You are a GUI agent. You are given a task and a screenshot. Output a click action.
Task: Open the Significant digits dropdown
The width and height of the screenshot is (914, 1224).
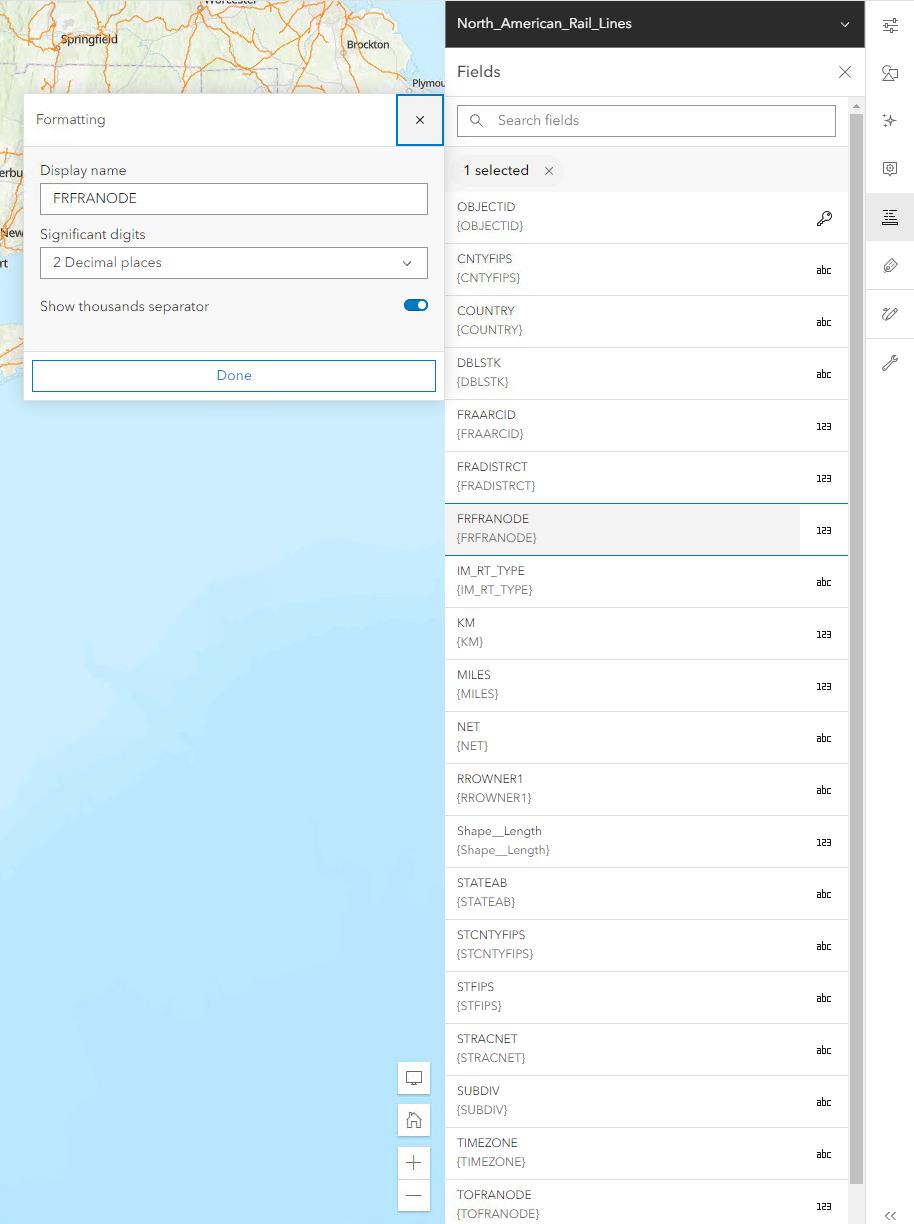point(233,262)
